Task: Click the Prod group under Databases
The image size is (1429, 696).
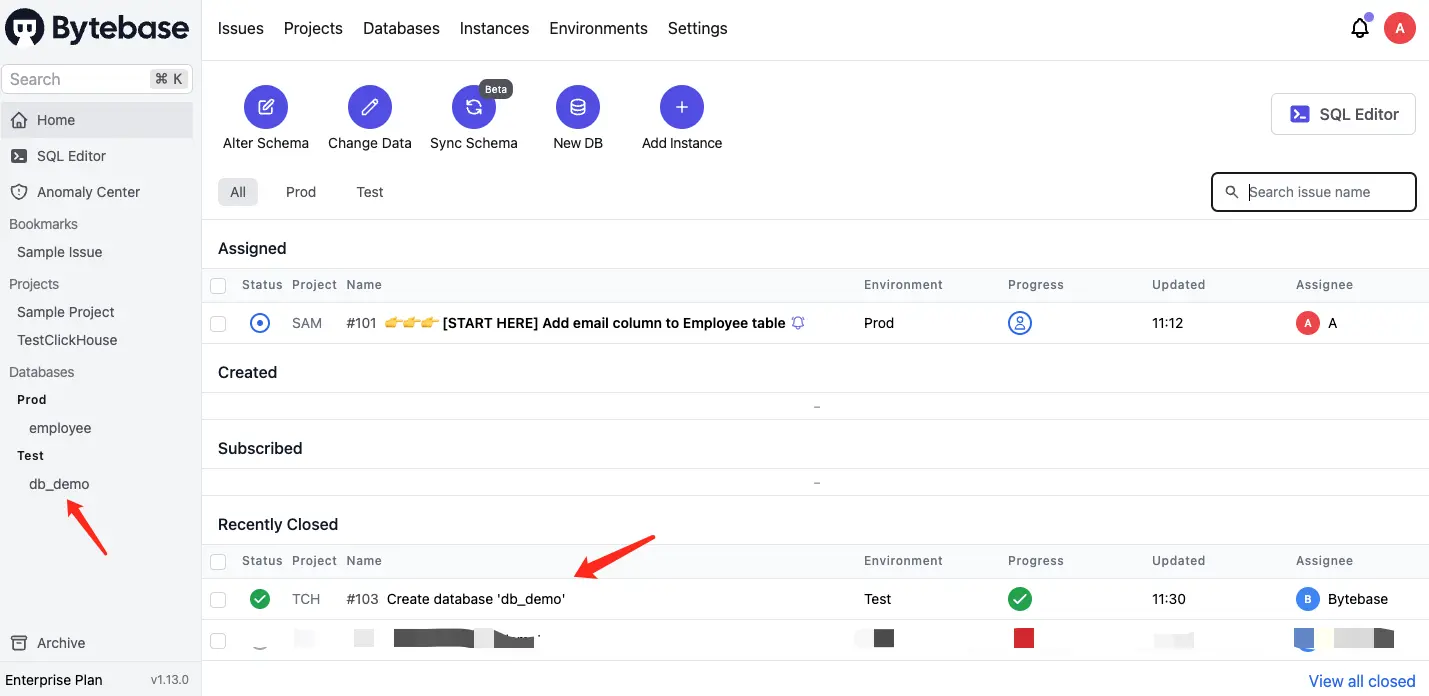Action: tap(32, 399)
